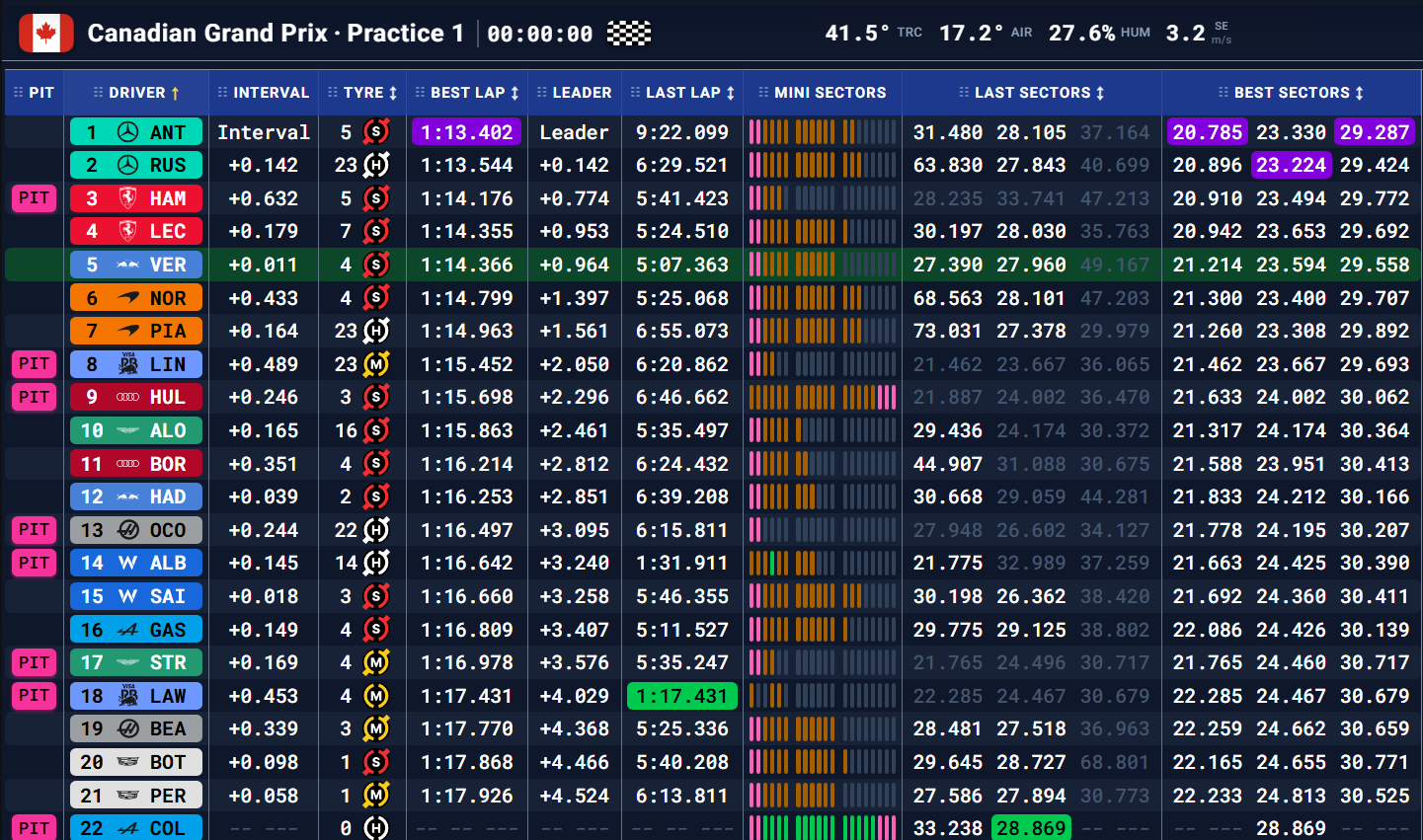Click the purple 23.224 best sector
Image resolution: width=1423 pixels, height=840 pixels.
tap(1292, 165)
